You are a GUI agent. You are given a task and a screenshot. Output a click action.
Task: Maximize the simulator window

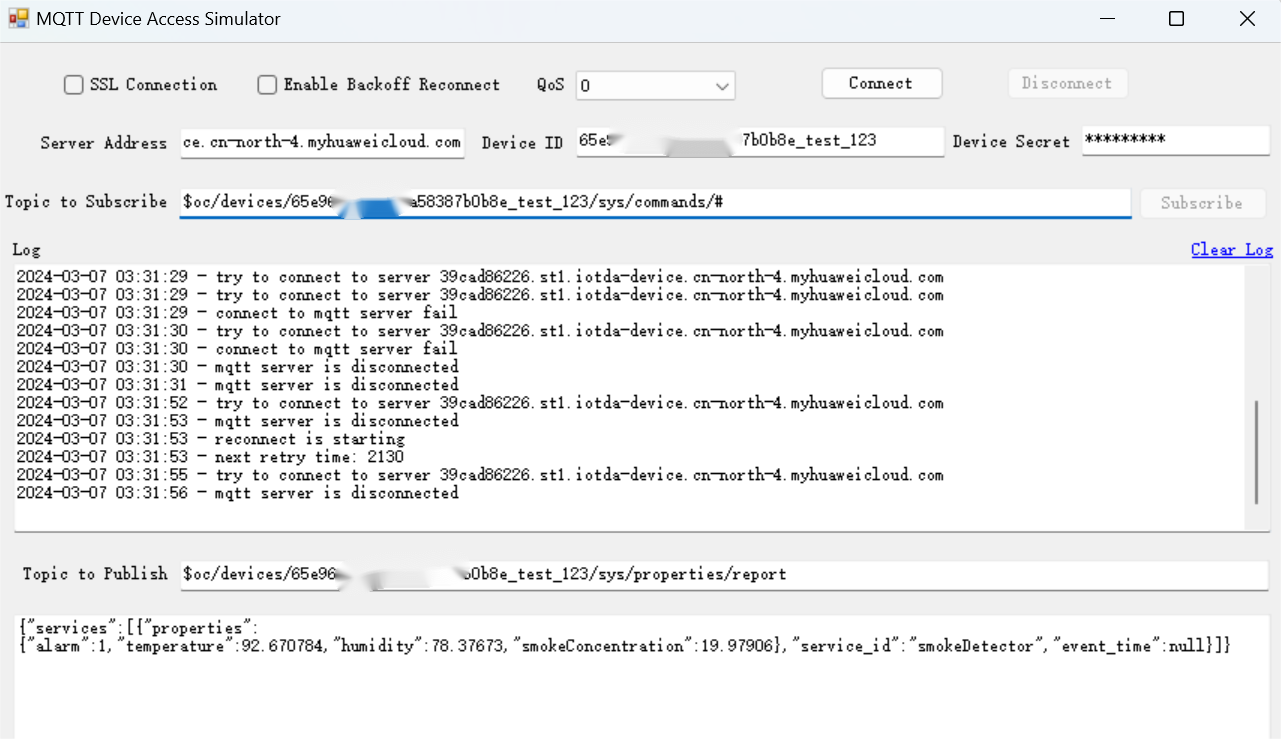point(1177,19)
